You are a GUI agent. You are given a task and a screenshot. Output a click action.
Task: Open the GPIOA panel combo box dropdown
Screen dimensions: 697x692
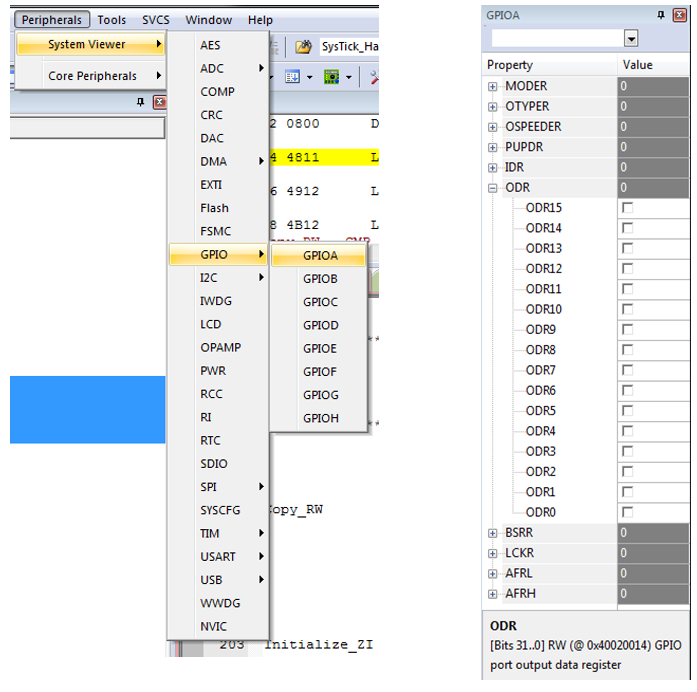631,38
